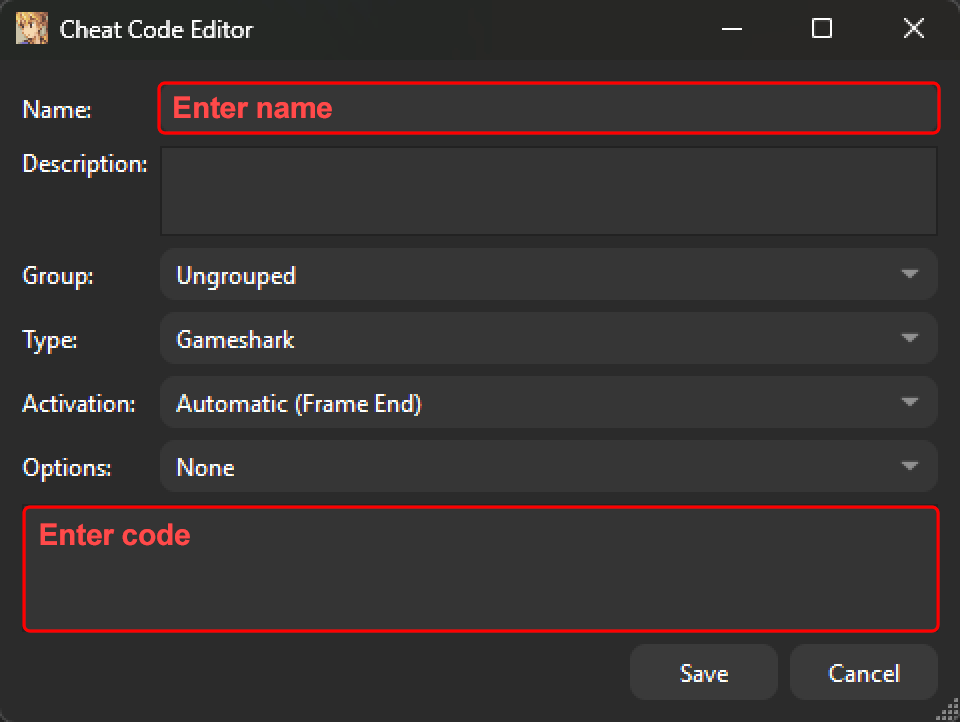
Task: Click the 'Options:' label
Action: click(x=67, y=468)
